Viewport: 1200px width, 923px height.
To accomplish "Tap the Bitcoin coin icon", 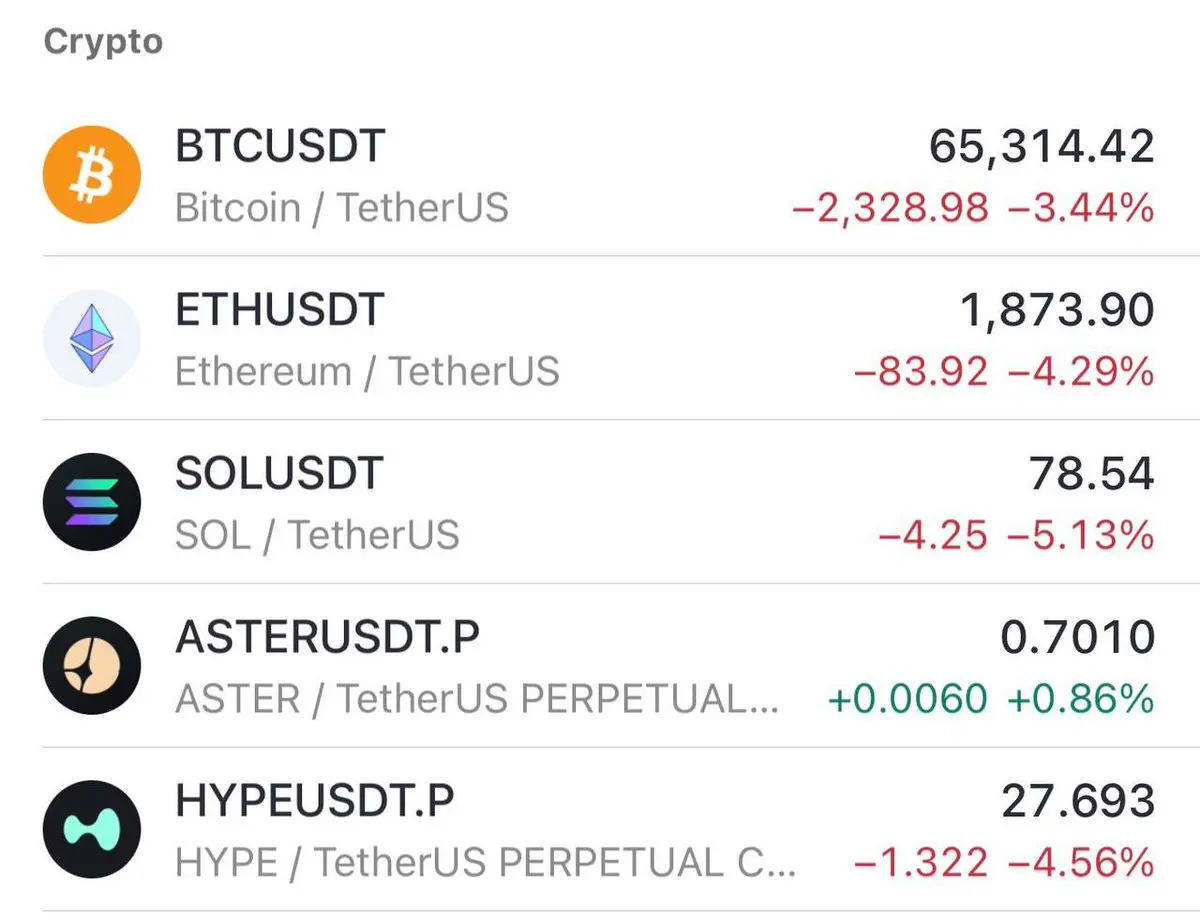I will [x=92, y=176].
